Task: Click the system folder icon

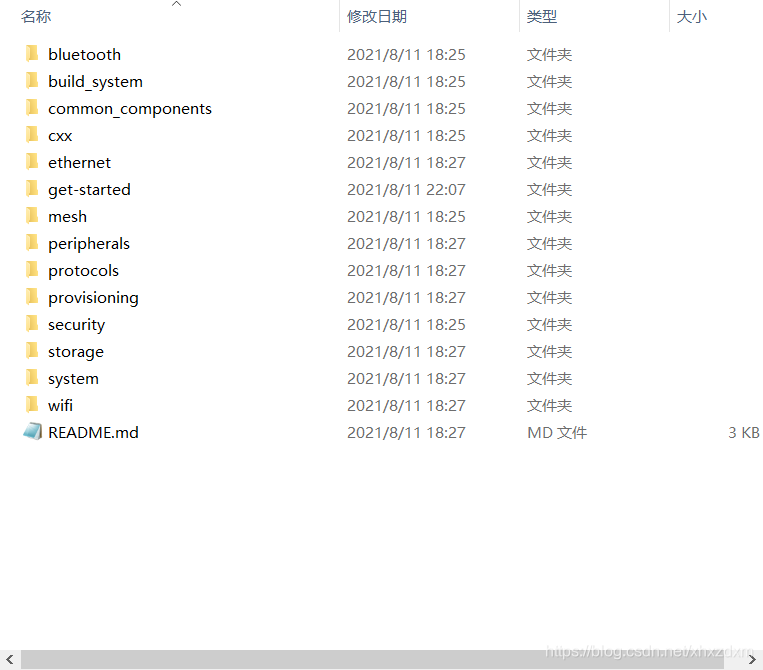Action: click(32, 378)
